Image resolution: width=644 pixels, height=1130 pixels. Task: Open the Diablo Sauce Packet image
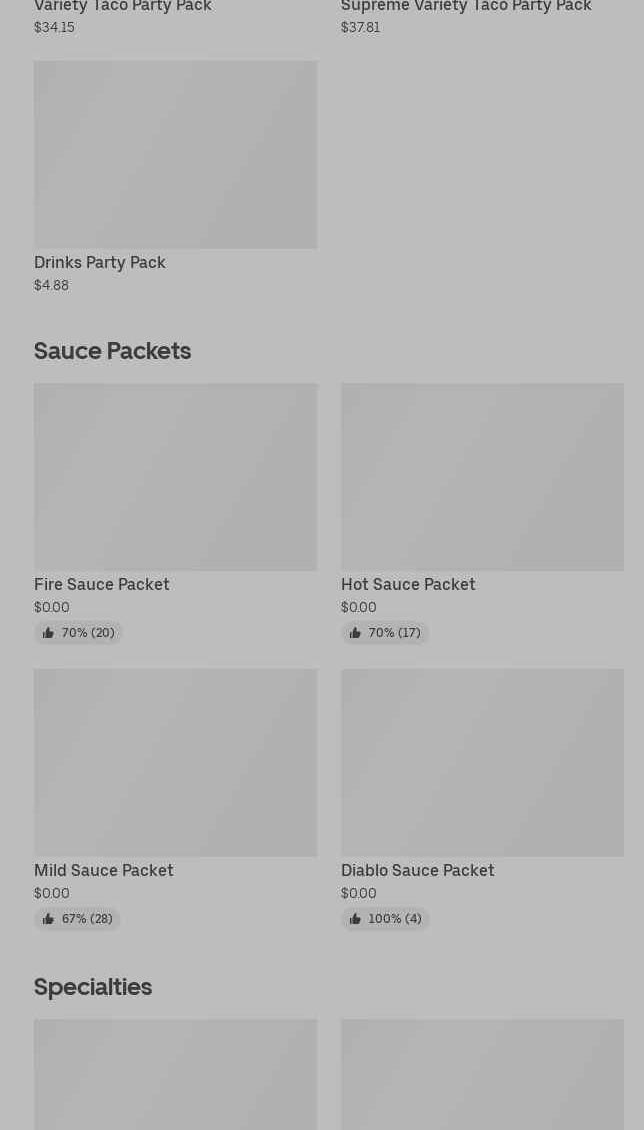click(482, 763)
